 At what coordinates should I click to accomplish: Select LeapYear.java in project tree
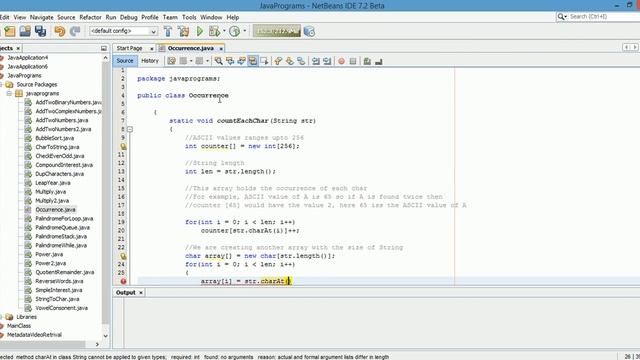click(x=53, y=183)
